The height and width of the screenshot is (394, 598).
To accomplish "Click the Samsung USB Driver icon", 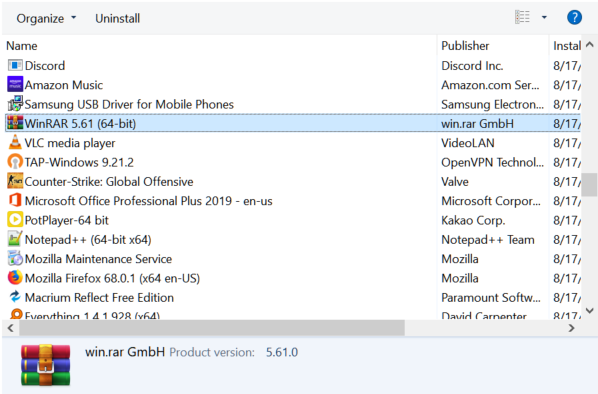I will (15, 104).
